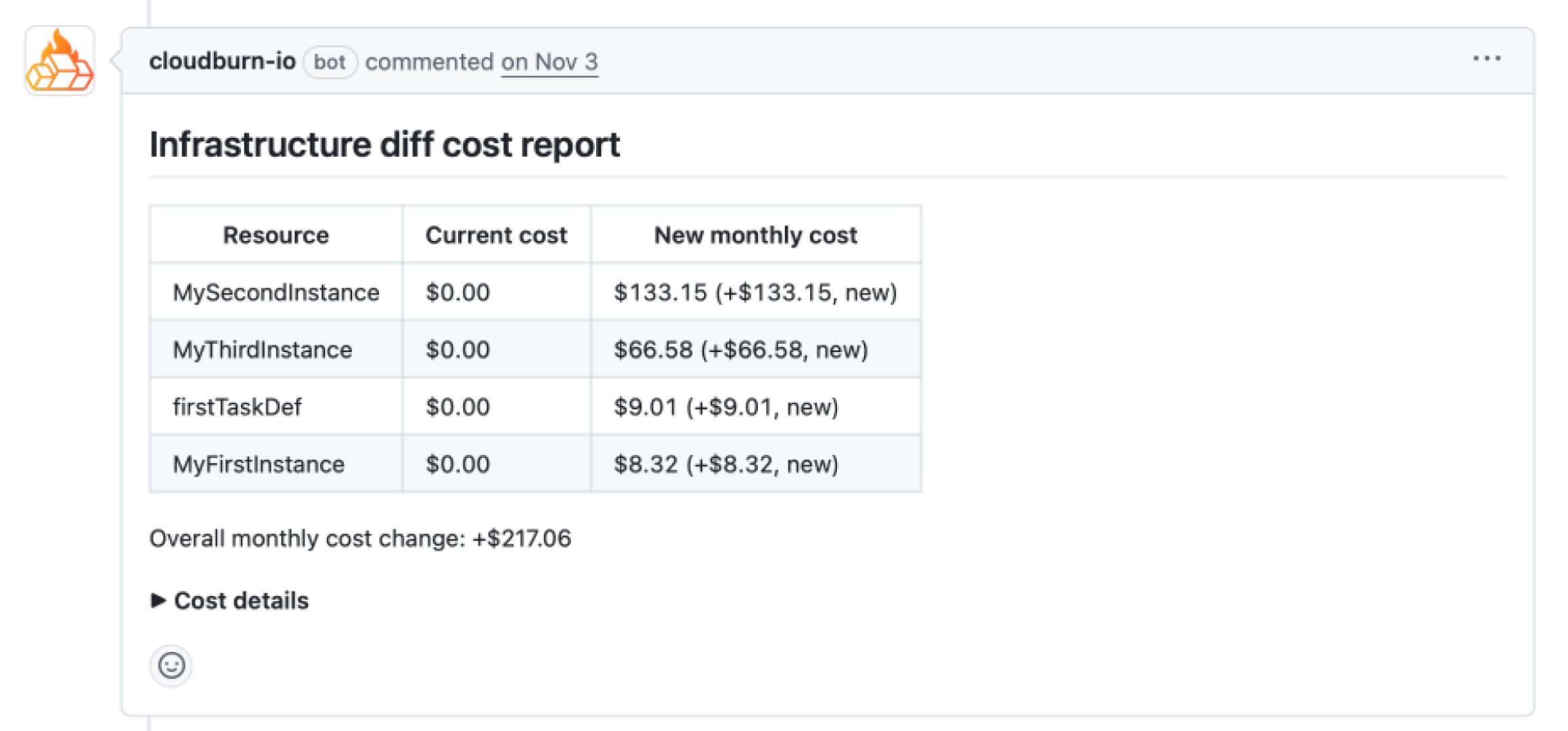Screen dimensions: 1568x731
Task: Collapse the comment via its options menu
Action: point(1487,59)
